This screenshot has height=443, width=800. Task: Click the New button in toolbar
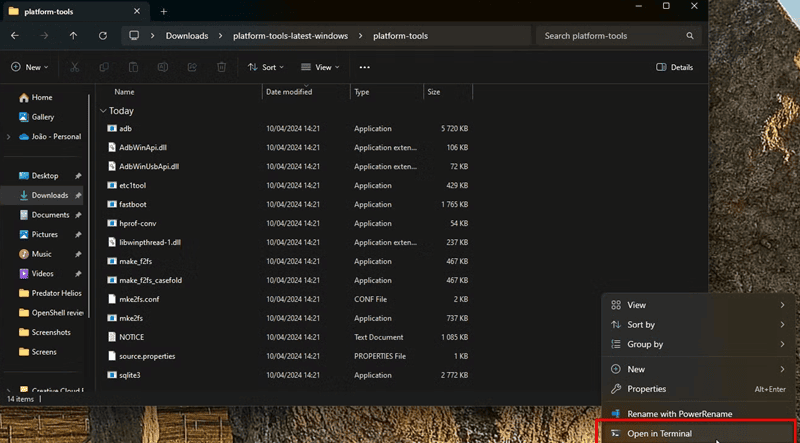tap(28, 67)
